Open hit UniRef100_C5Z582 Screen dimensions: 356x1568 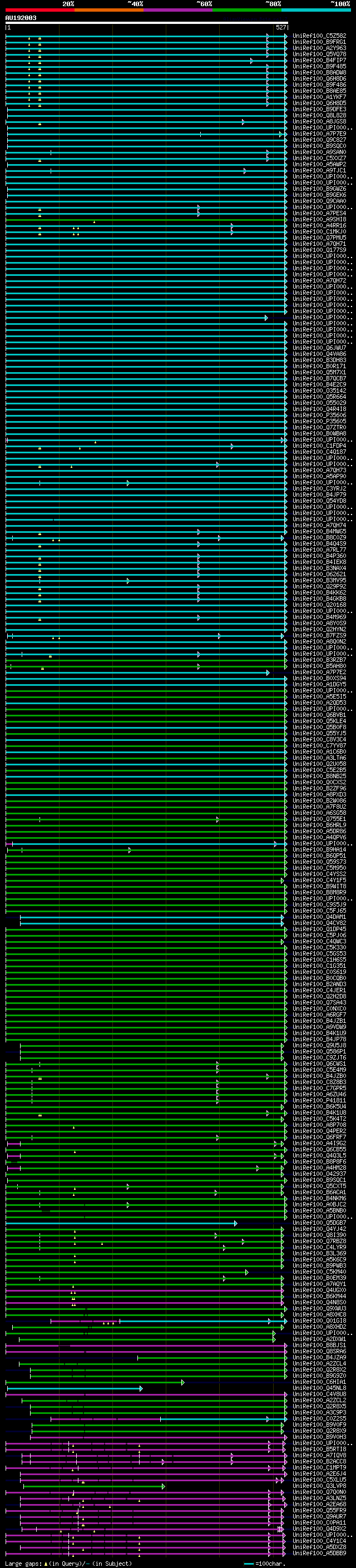click(319, 36)
